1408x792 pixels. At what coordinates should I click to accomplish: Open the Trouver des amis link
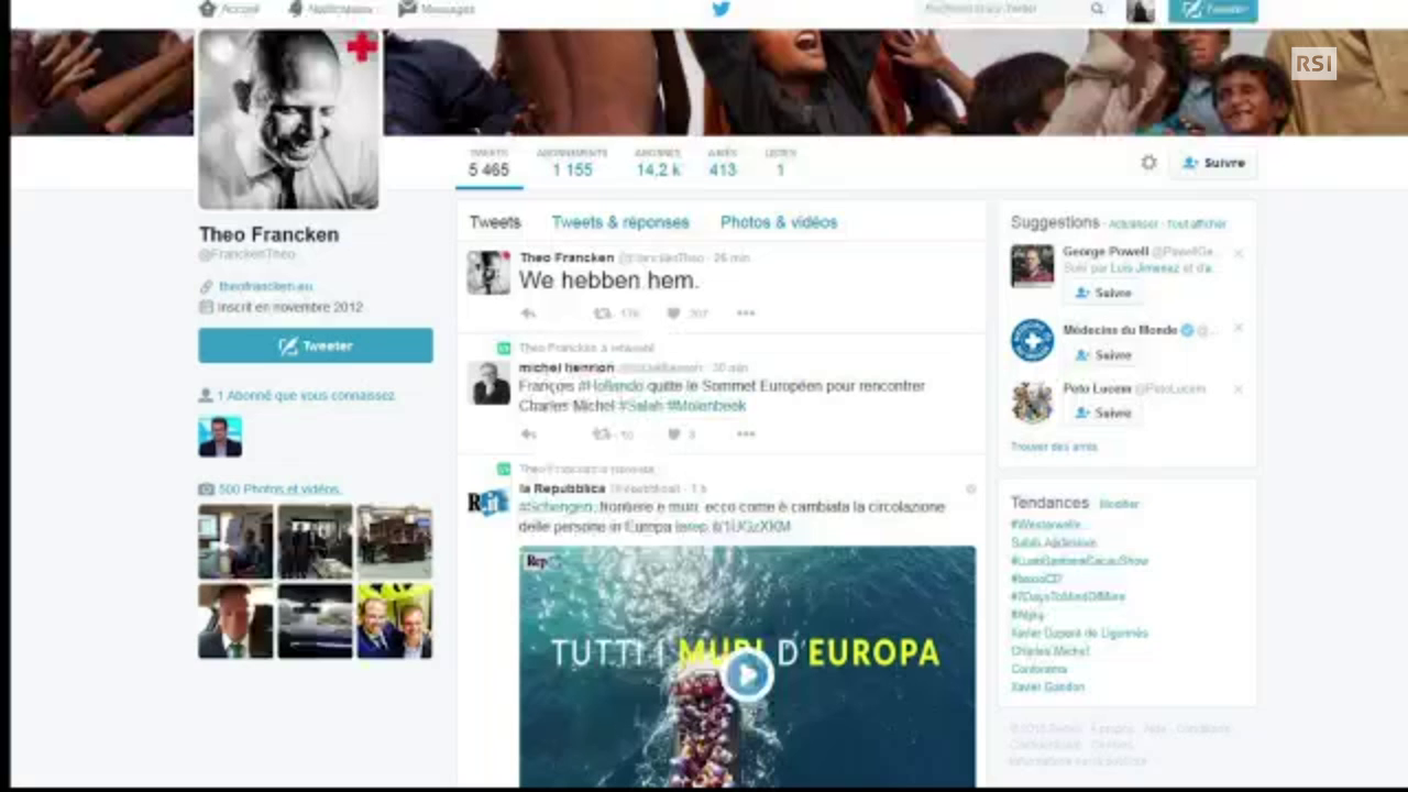pos(1054,447)
